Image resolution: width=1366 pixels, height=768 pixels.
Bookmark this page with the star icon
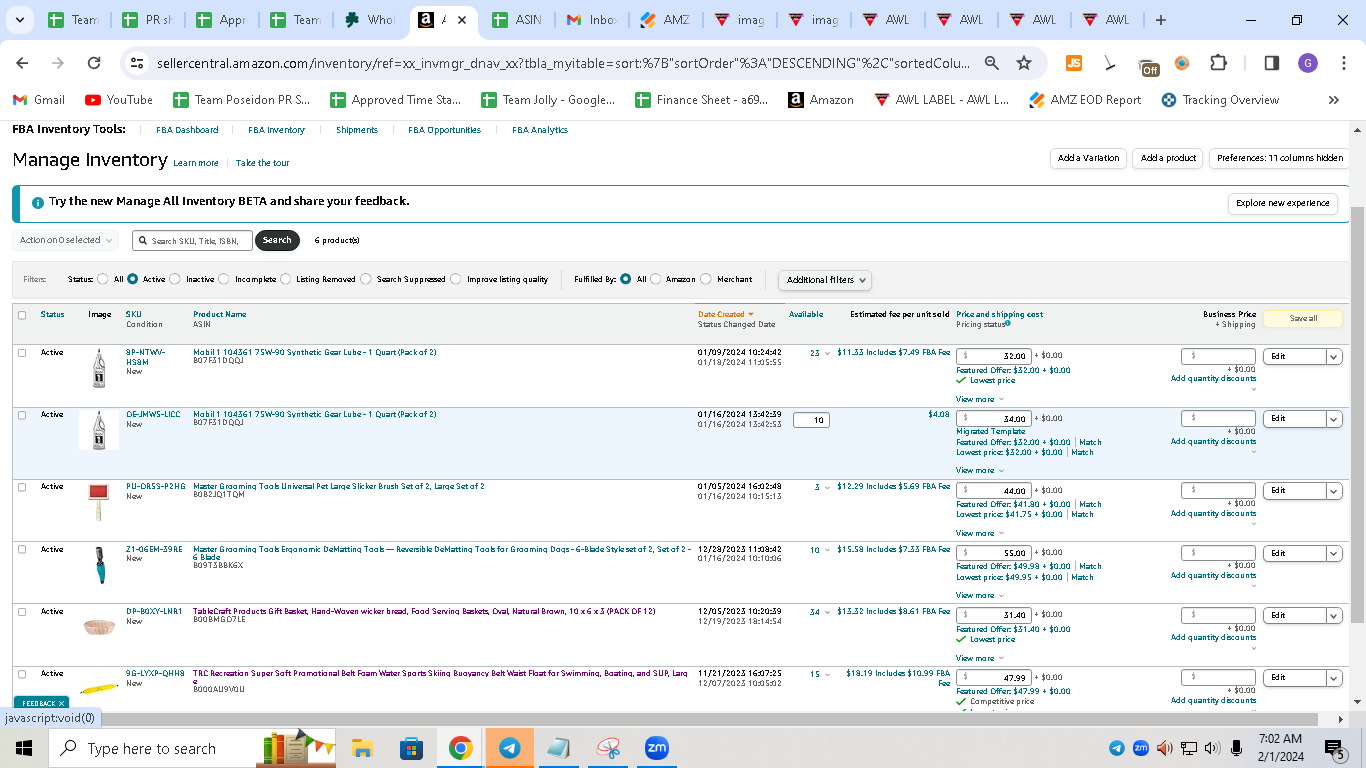[x=1024, y=63]
